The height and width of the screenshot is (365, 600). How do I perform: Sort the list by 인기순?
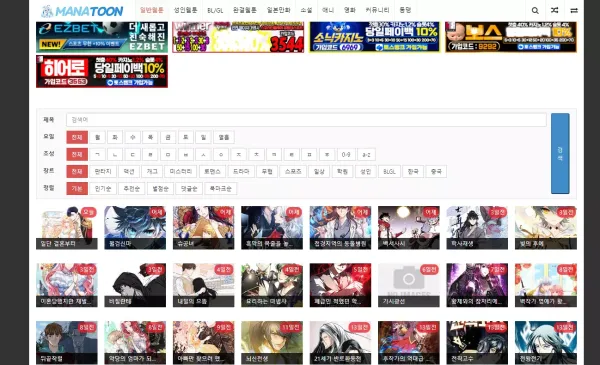tap(103, 189)
